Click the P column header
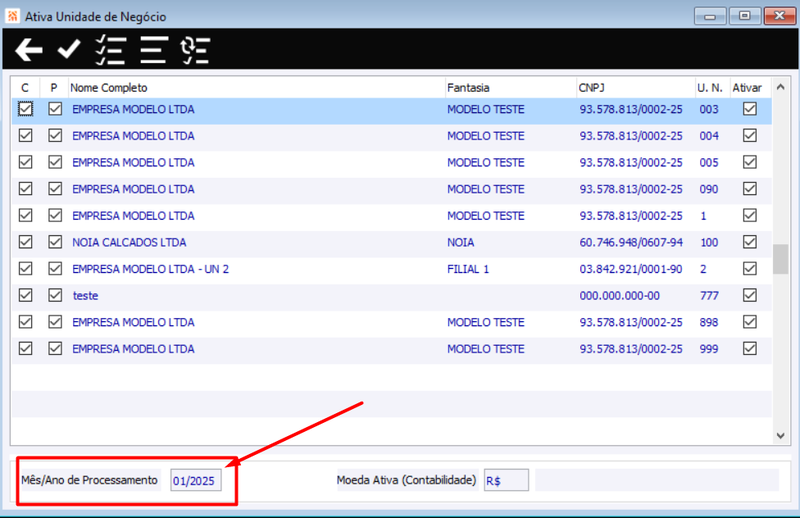800x518 pixels. pos(54,88)
